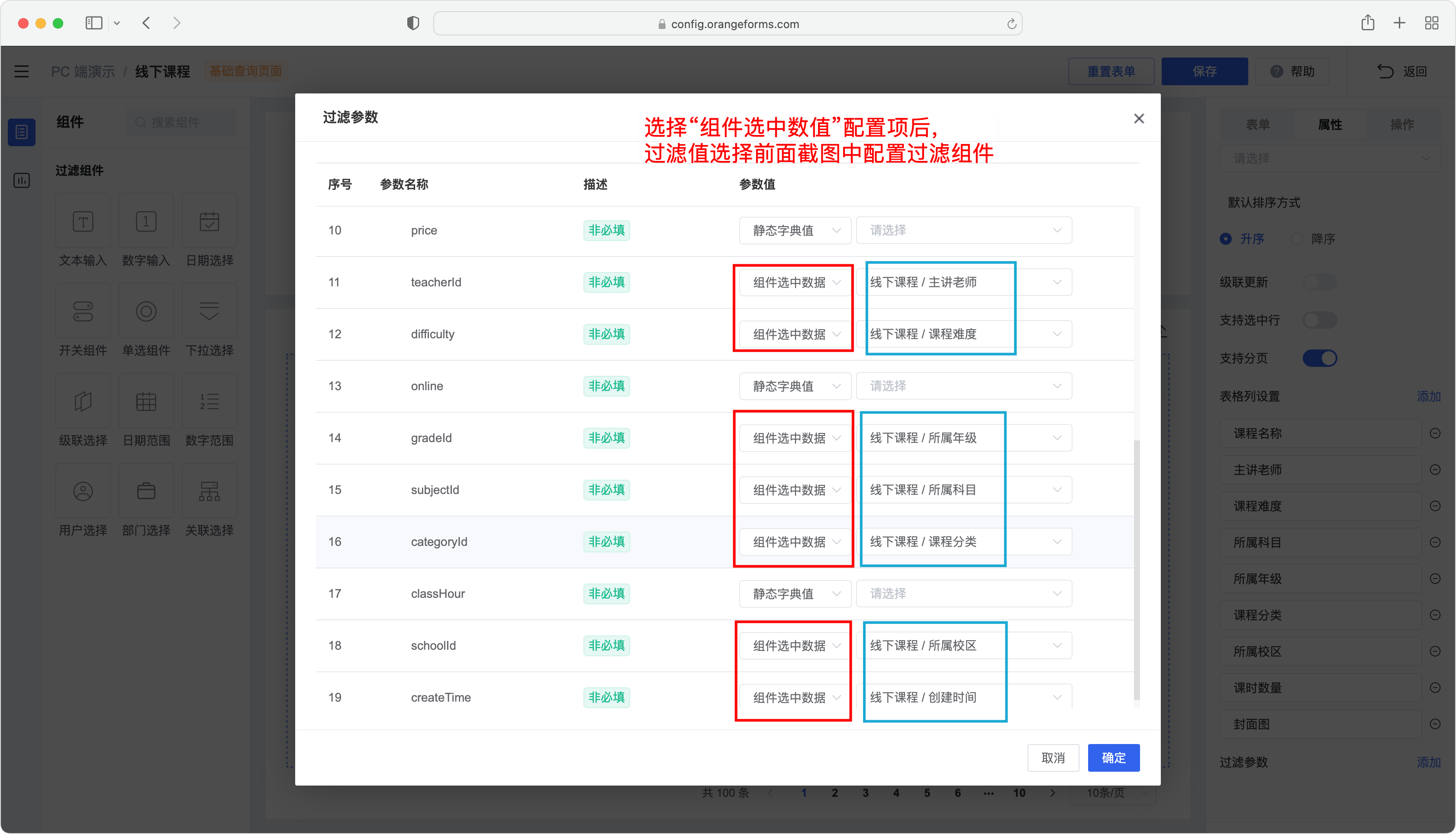Open the hamburger menu icon

(22, 71)
